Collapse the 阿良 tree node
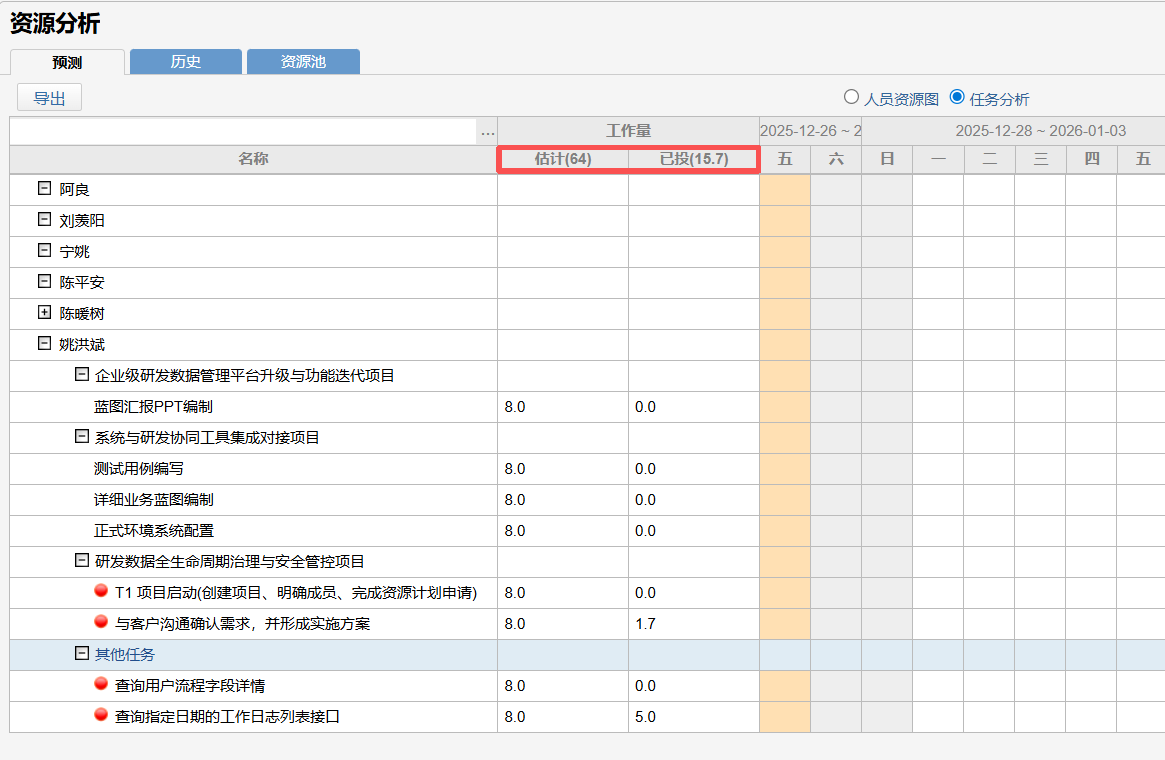 [x=44, y=188]
